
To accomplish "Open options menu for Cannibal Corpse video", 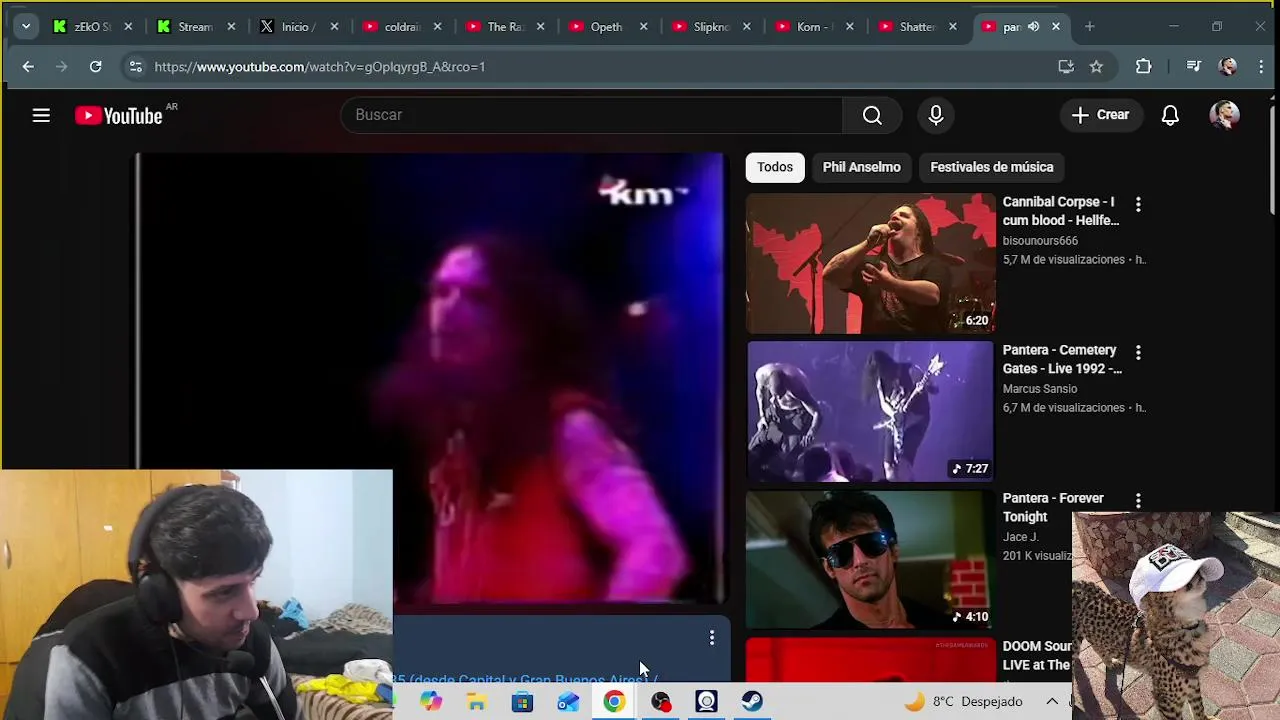I will coord(1138,204).
